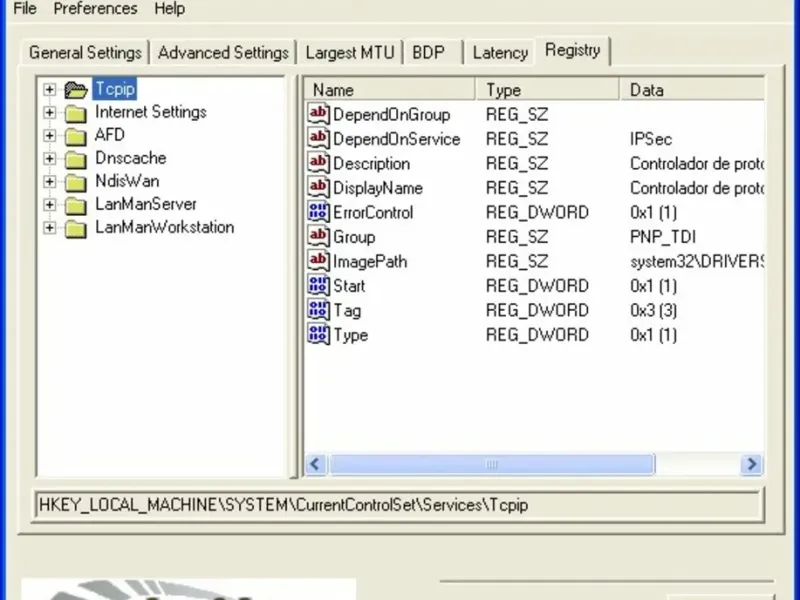
Task: Click REG_SZ type in the Group row
Action: point(517,237)
